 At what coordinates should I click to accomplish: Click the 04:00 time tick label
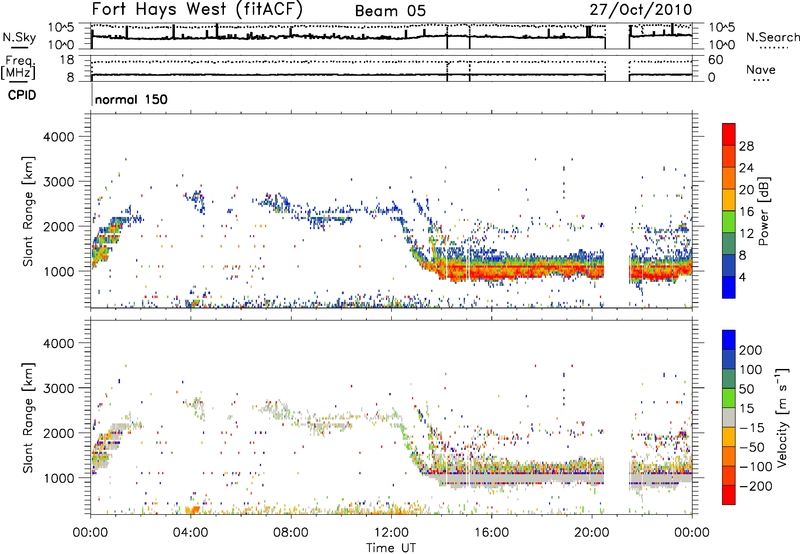190,533
